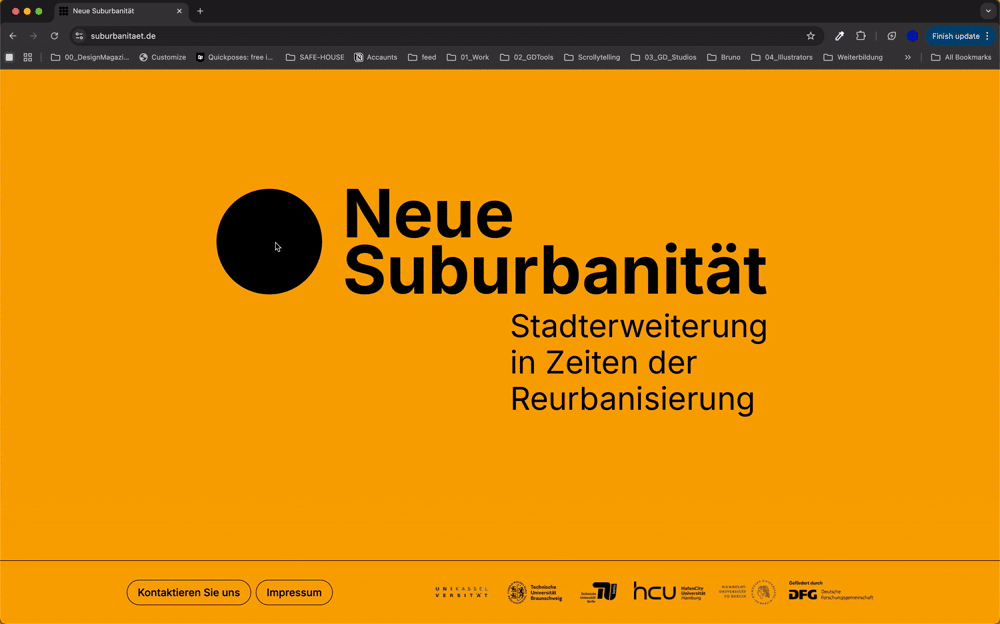Open the Extensions puzzle icon
Screen dimensions: 1000x624
point(861,36)
